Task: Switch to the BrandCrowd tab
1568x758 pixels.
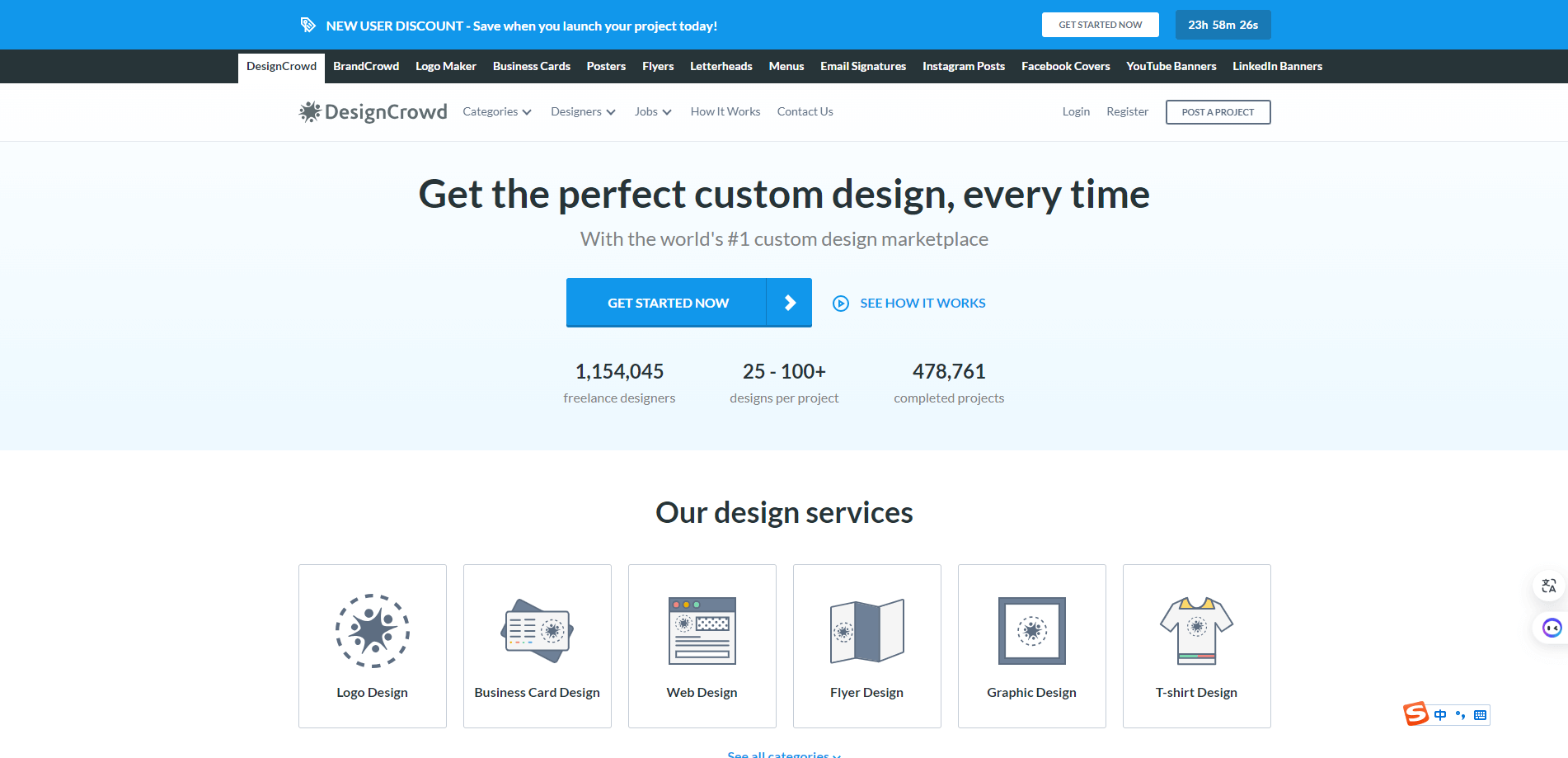Action: point(366,67)
